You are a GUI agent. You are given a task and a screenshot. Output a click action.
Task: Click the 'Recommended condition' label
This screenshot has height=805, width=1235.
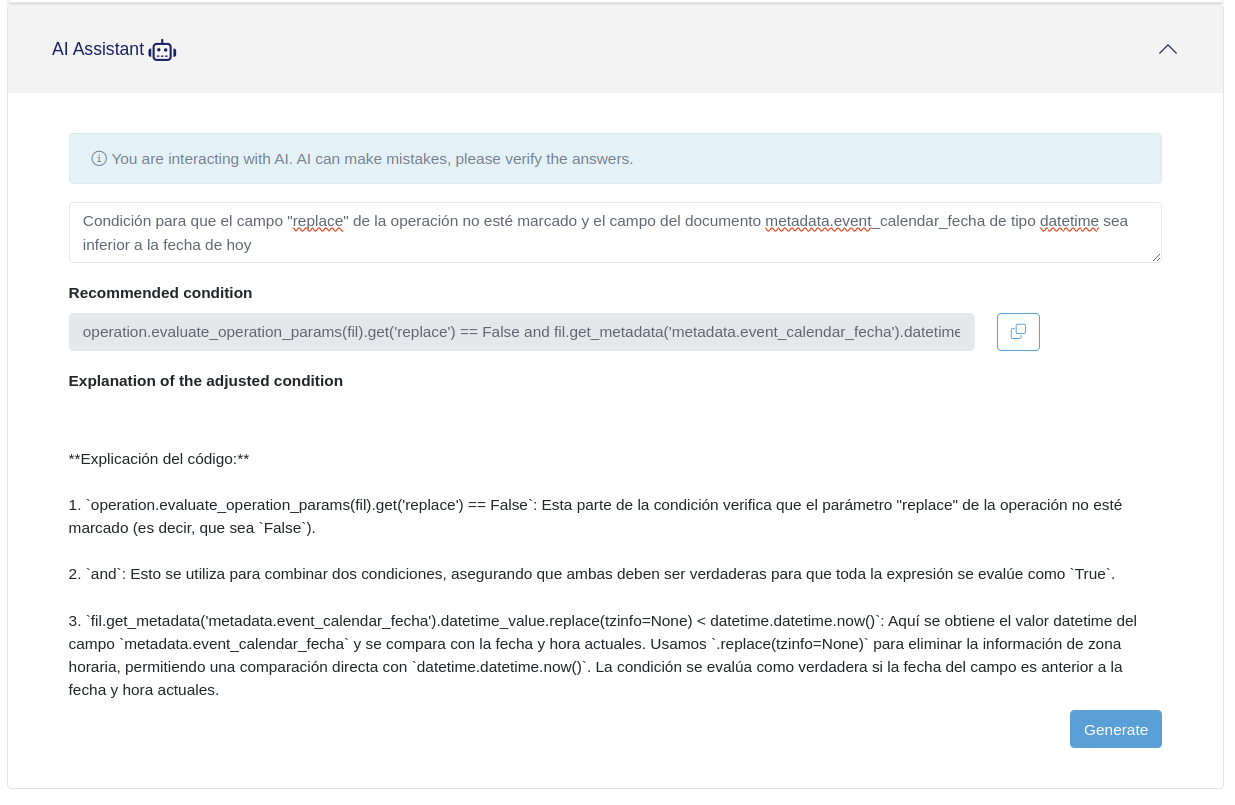click(160, 293)
